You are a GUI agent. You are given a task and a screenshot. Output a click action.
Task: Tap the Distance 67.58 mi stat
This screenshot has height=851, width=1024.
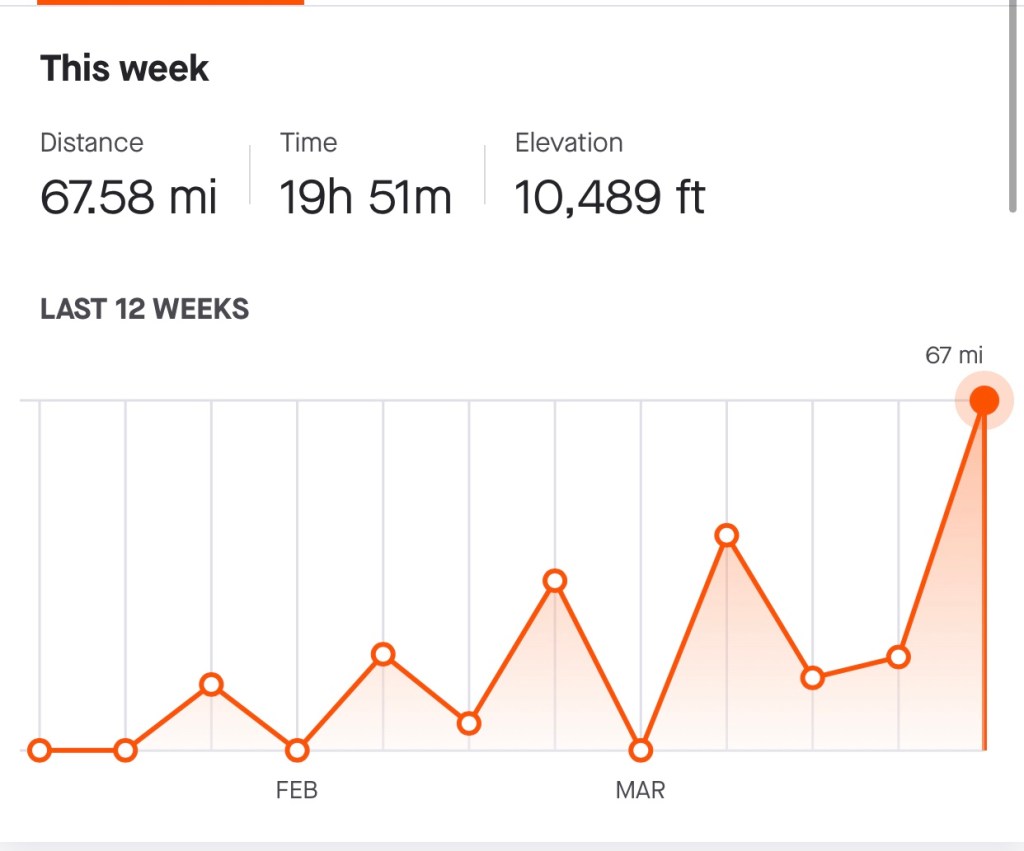pyautogui.click(x=128, y=197)
